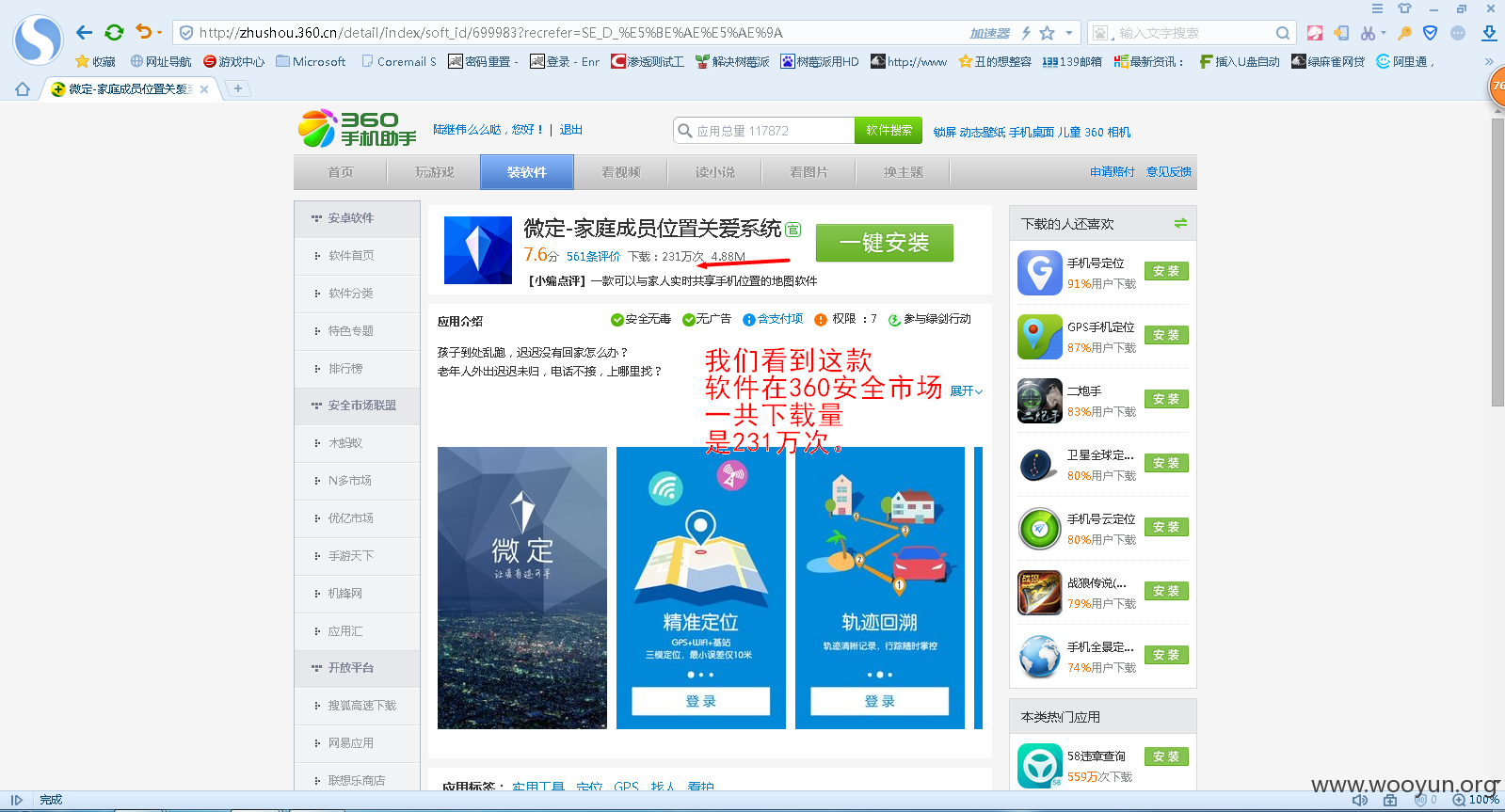Open the 微定 splash screenshot thumbnail

pos(522,588)
